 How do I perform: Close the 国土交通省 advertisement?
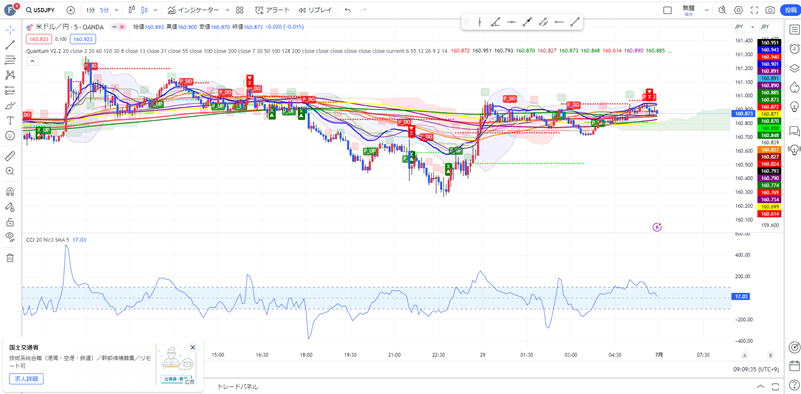tap(193, 347)
